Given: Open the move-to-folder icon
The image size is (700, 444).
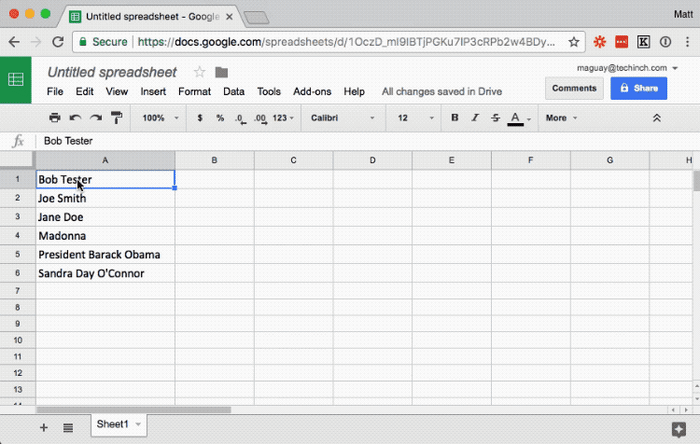Looking at the screenshot, I should [x=221, y=72].
